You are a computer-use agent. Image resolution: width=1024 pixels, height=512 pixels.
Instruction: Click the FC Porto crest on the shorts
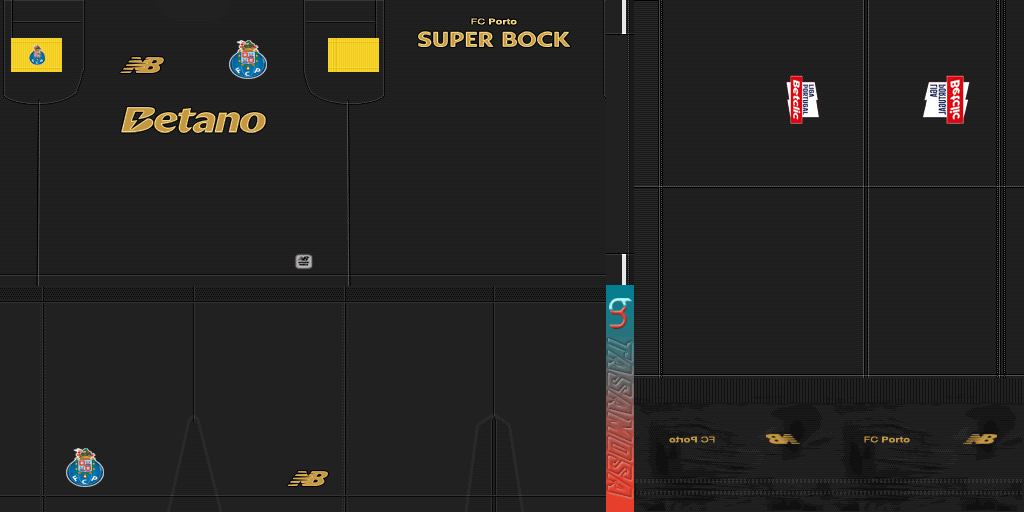pyautogui.click(x=85, y=467)
